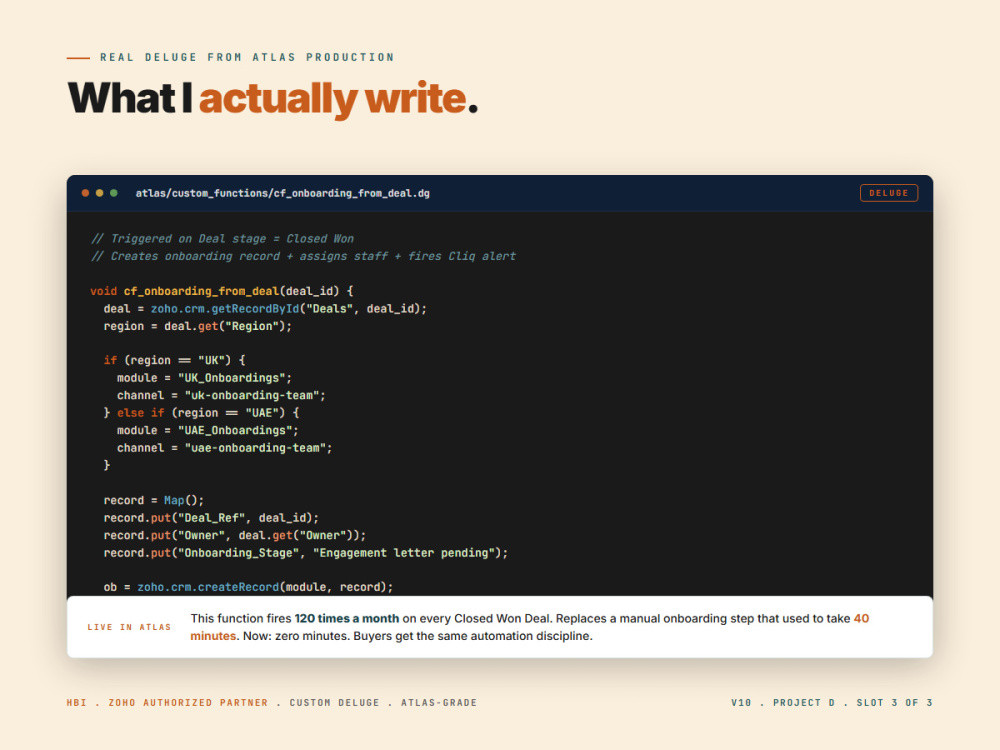Click 'REAL DELUGE FROM ATLAS PRODUCTION' label
Screen dimensions: 1000x750
[247, 57]
